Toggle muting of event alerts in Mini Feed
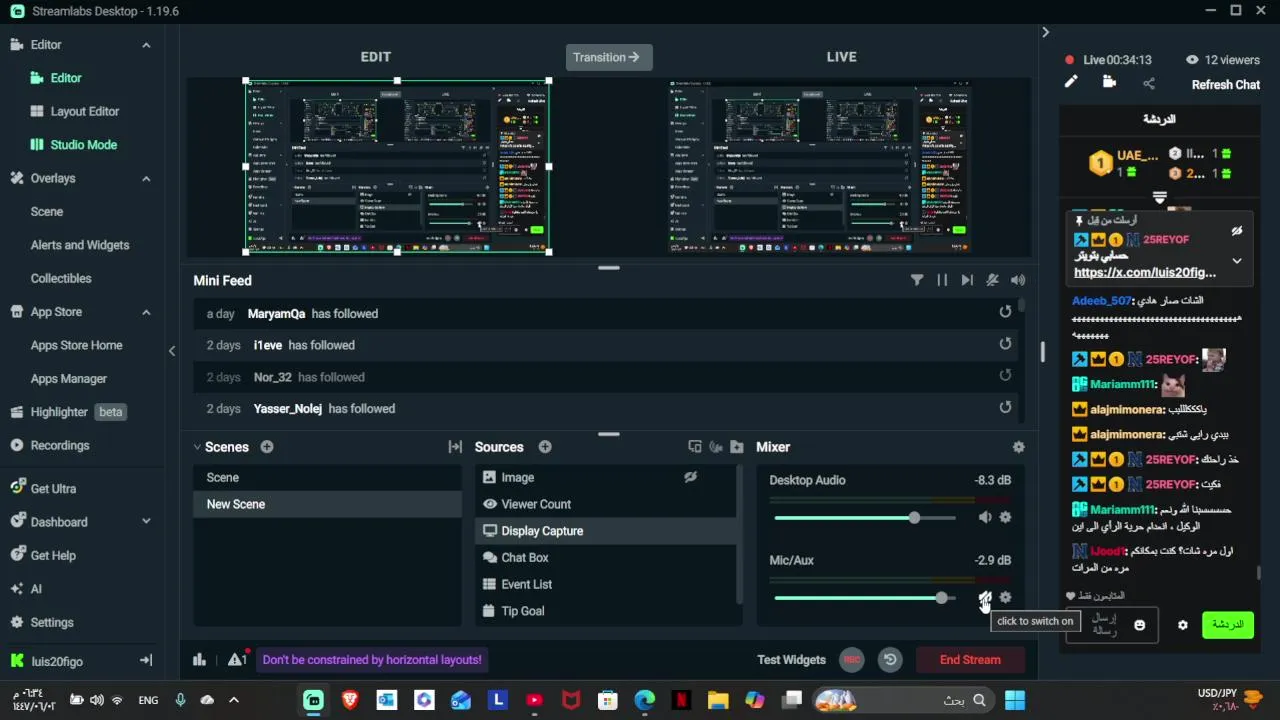This screenshot has height=720, width=1280. tap(992, 280)
